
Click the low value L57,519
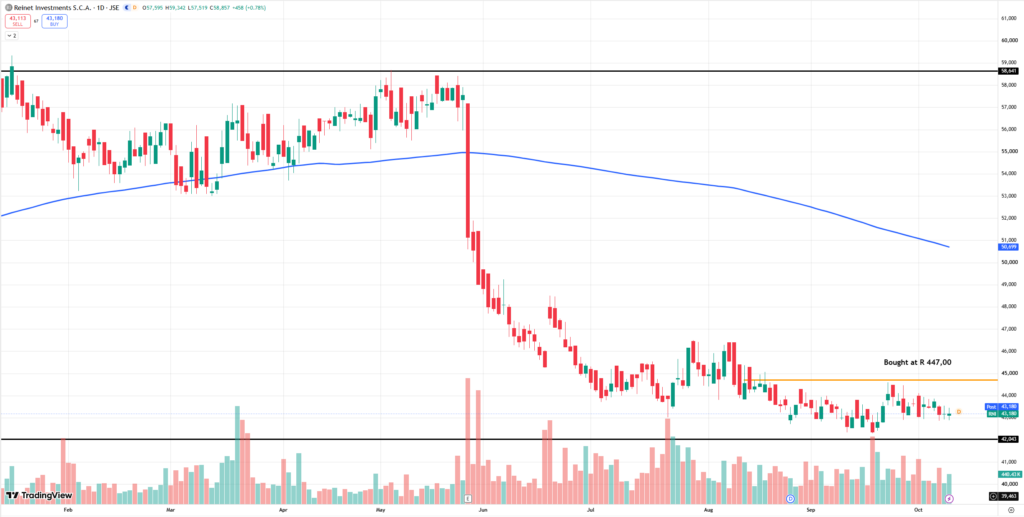coord(198,8)
